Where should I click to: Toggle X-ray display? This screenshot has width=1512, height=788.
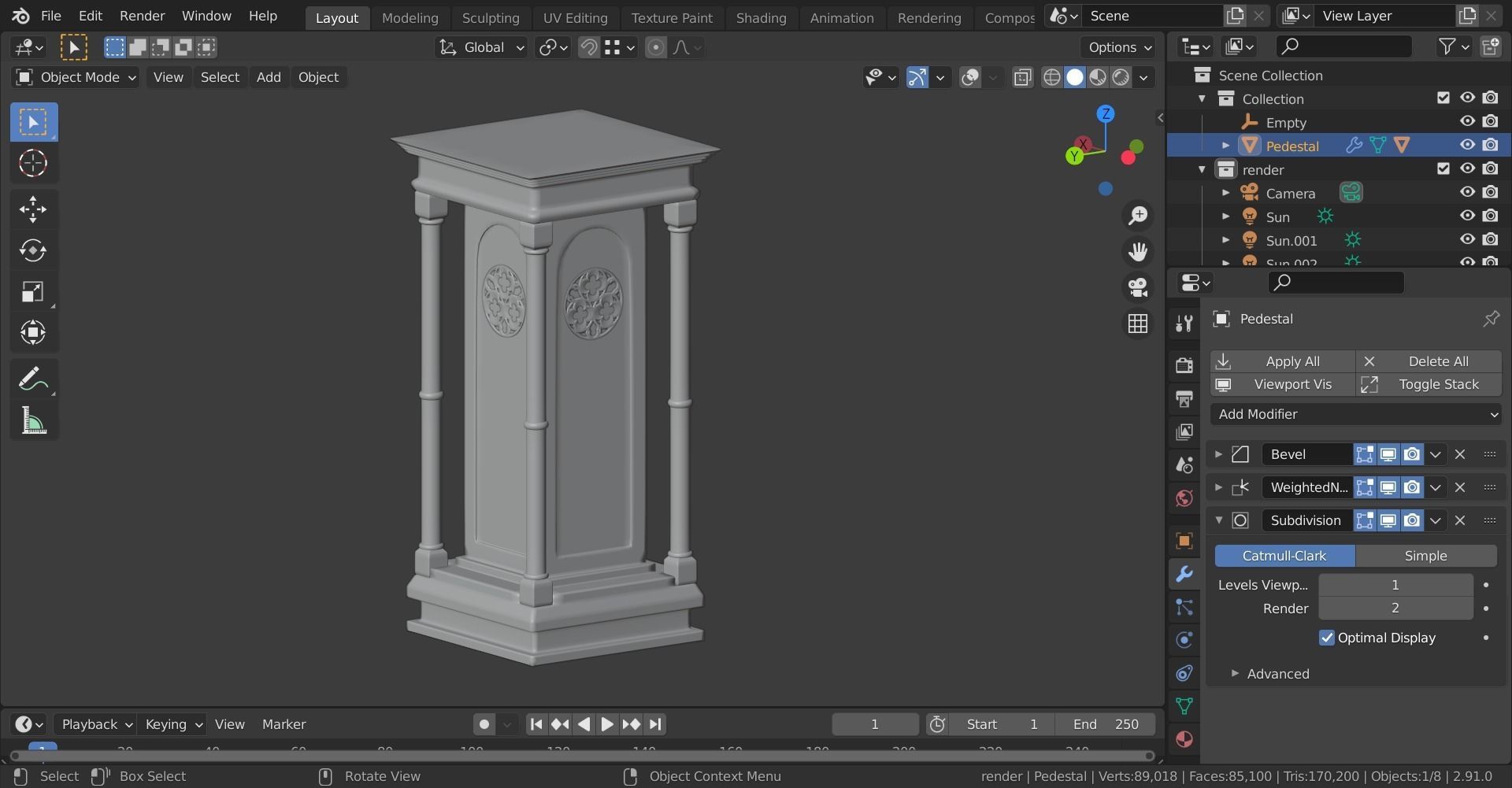(1022, 77)
